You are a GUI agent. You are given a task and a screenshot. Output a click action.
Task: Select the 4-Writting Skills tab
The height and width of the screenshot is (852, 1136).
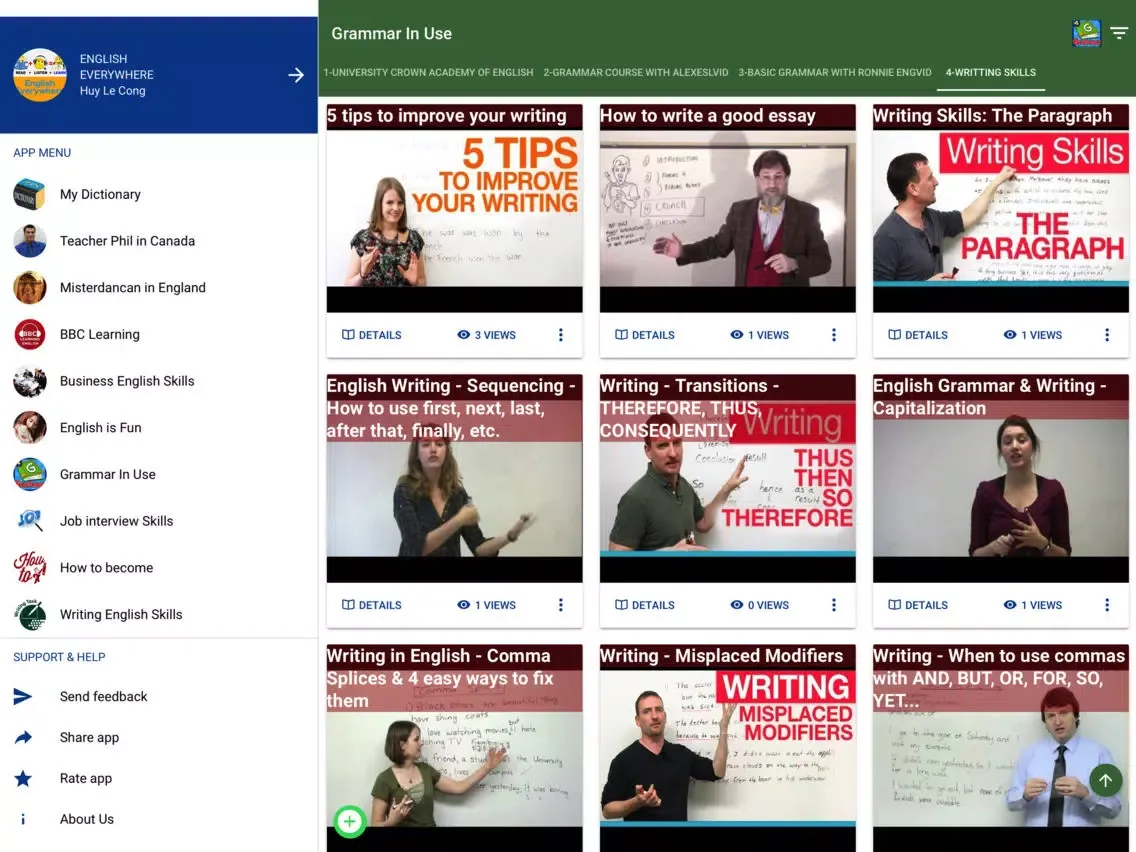click(x=990, y=72)
